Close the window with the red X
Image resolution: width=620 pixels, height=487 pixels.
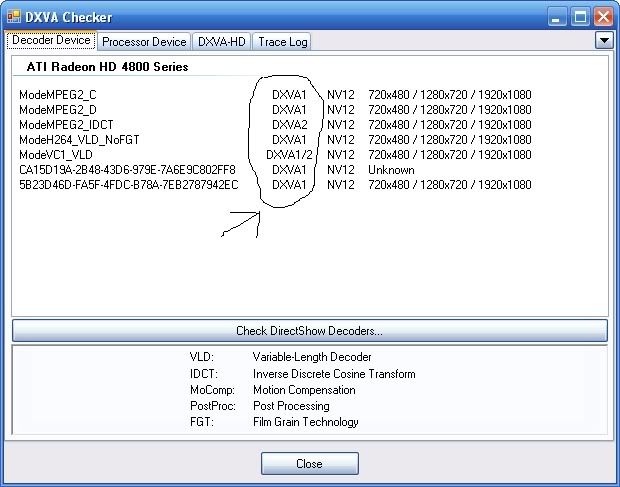tap(603, 17)
